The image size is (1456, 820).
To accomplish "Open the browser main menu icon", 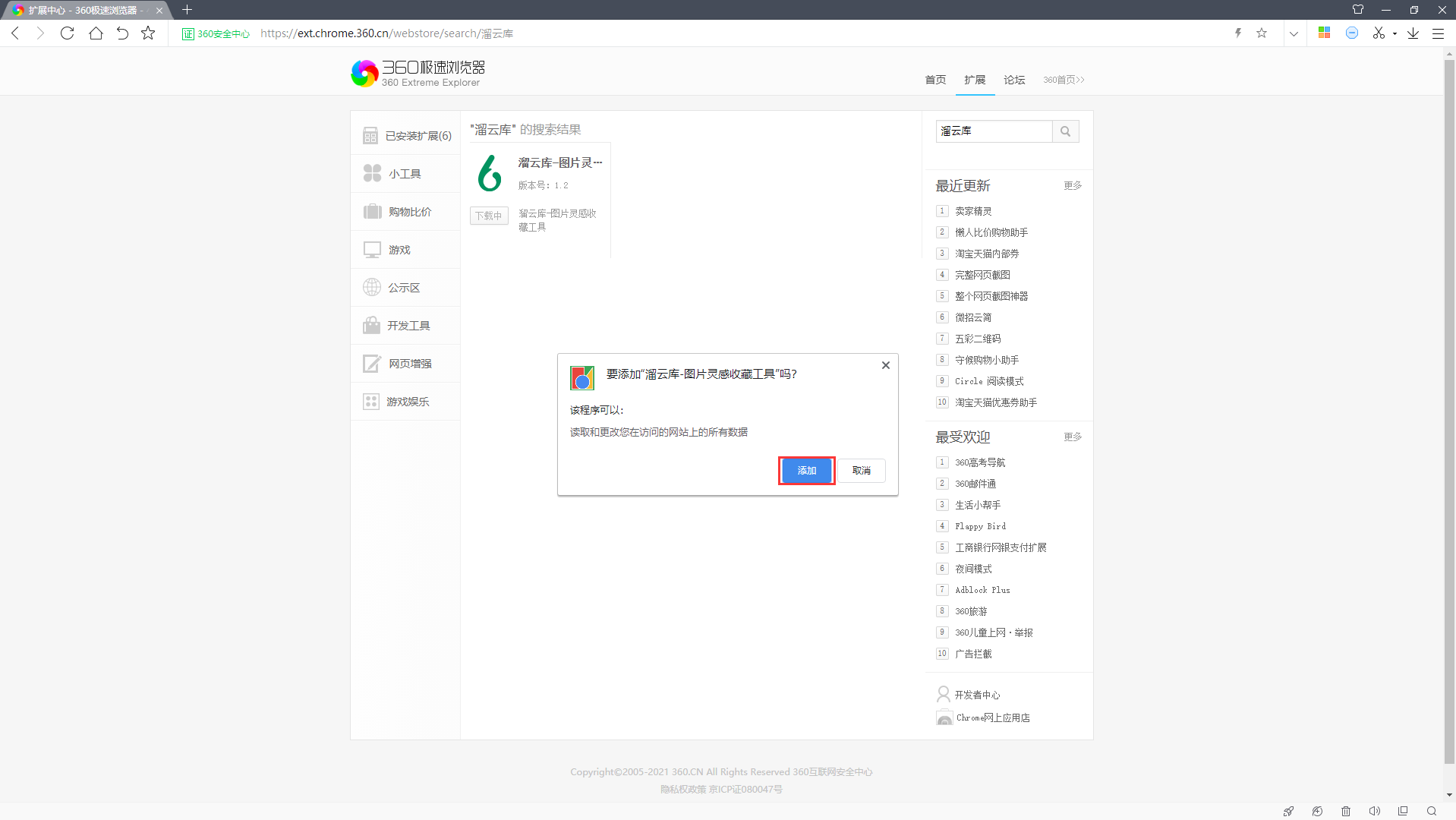I will tap(1438, 33).
